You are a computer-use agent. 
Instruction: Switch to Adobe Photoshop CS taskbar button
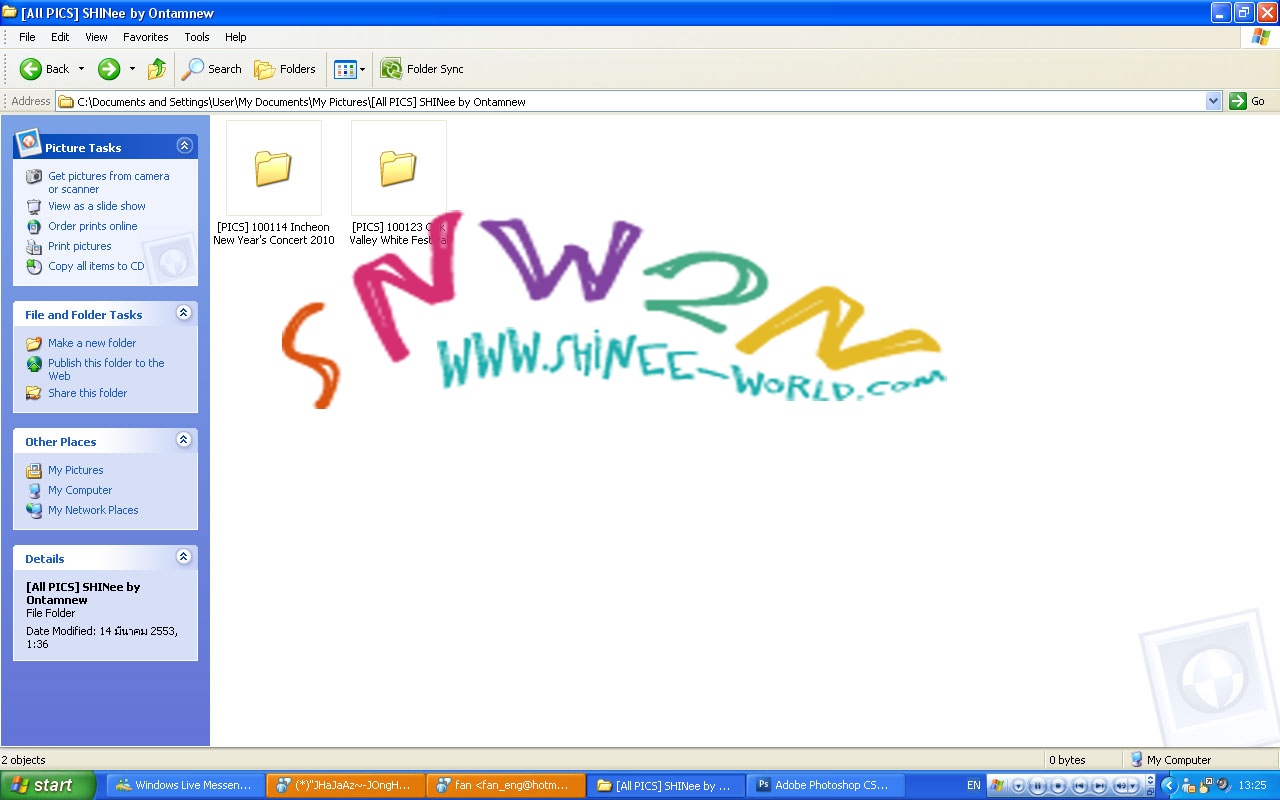click(825, 786)
